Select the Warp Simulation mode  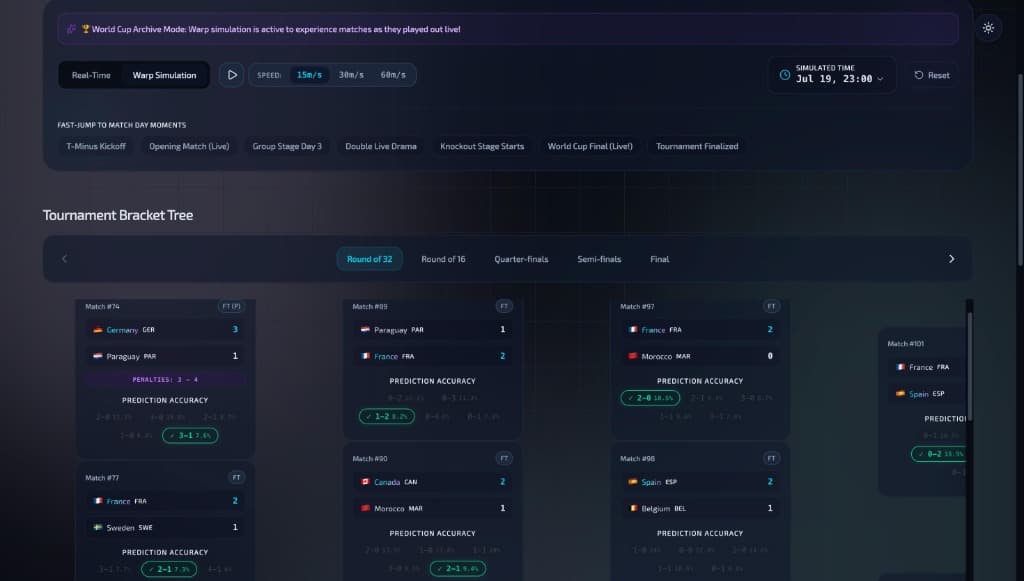165,75
